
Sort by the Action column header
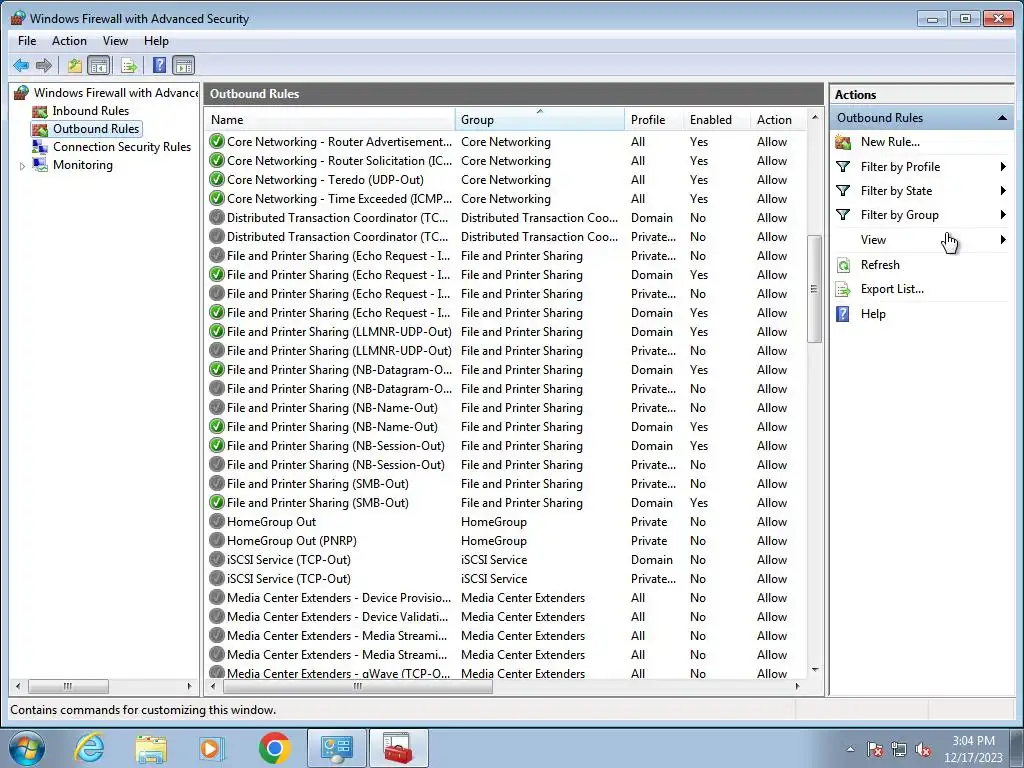click(x=778, y=120)
